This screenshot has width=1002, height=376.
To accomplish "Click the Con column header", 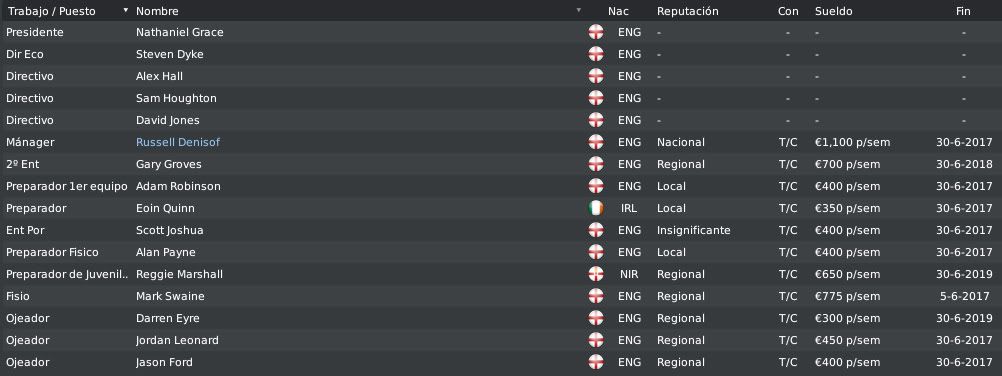I will [x=788, y=11].
